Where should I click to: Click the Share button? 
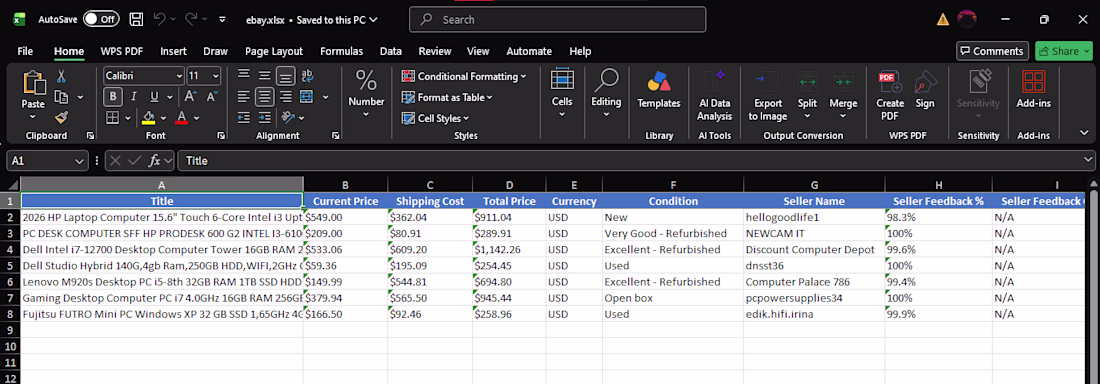(x=1064, y=51)
